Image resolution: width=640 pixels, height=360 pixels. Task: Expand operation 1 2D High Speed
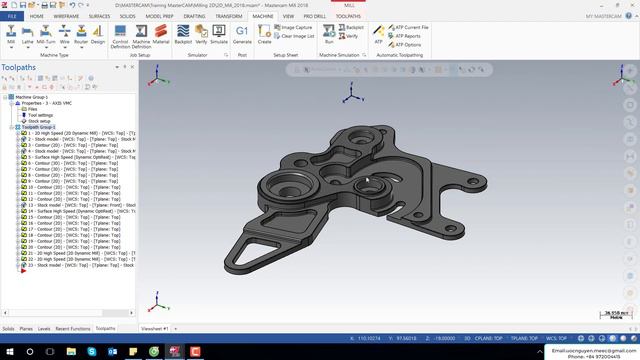18,133
